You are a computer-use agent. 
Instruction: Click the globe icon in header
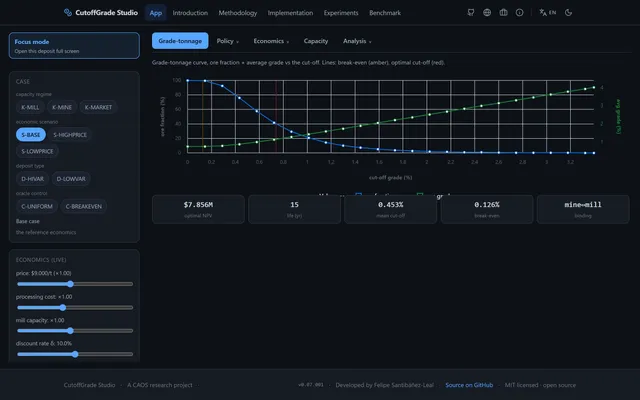487,13
